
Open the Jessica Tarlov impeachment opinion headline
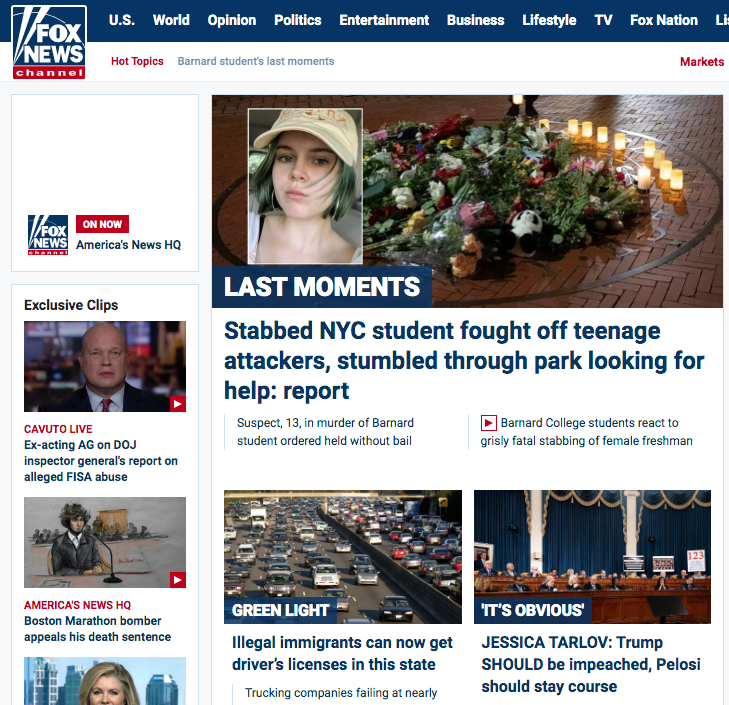coord(591,664)
